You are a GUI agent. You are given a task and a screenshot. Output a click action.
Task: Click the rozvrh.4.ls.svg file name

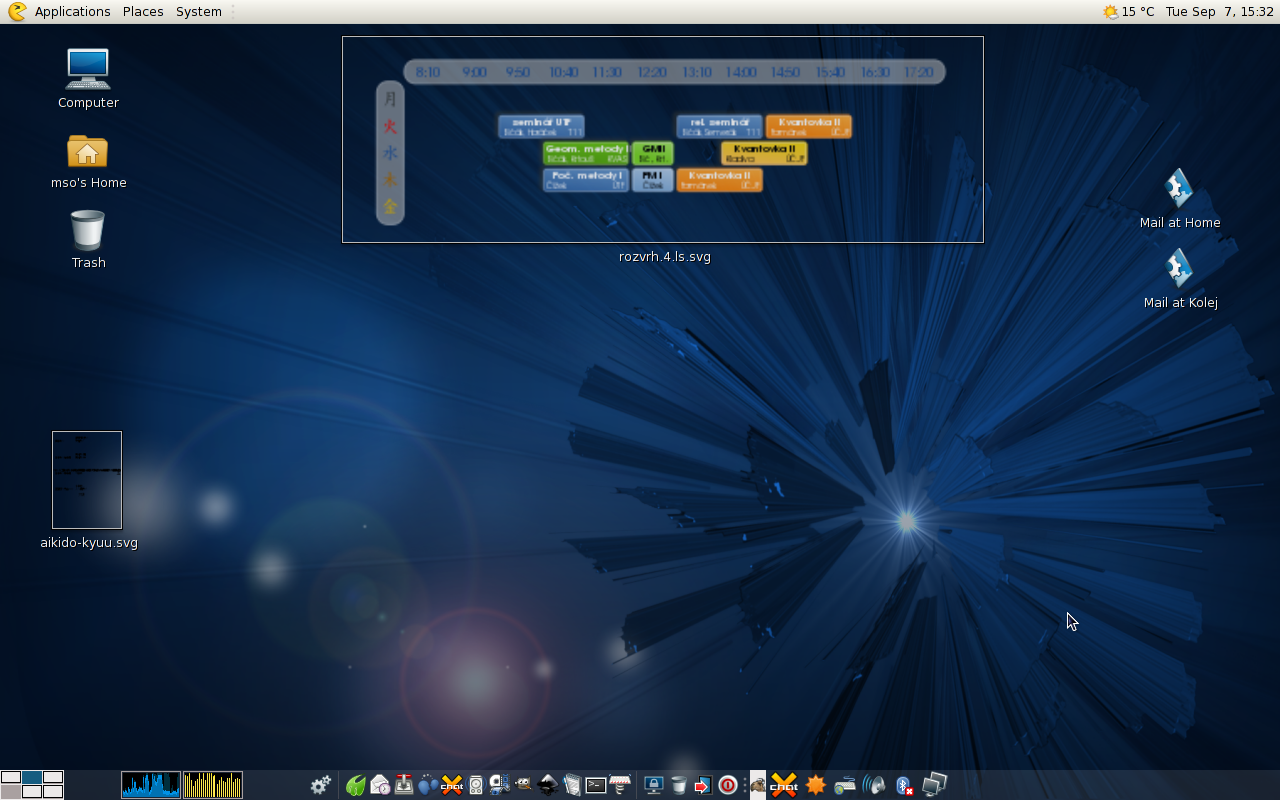(x=665, y=257)
